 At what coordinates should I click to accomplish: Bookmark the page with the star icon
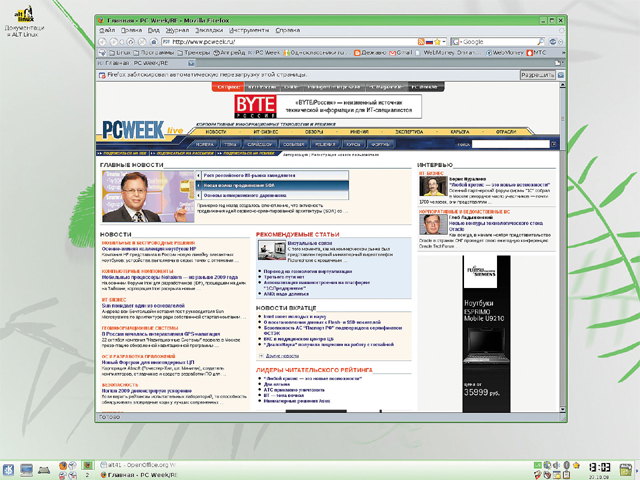point(437,42)
